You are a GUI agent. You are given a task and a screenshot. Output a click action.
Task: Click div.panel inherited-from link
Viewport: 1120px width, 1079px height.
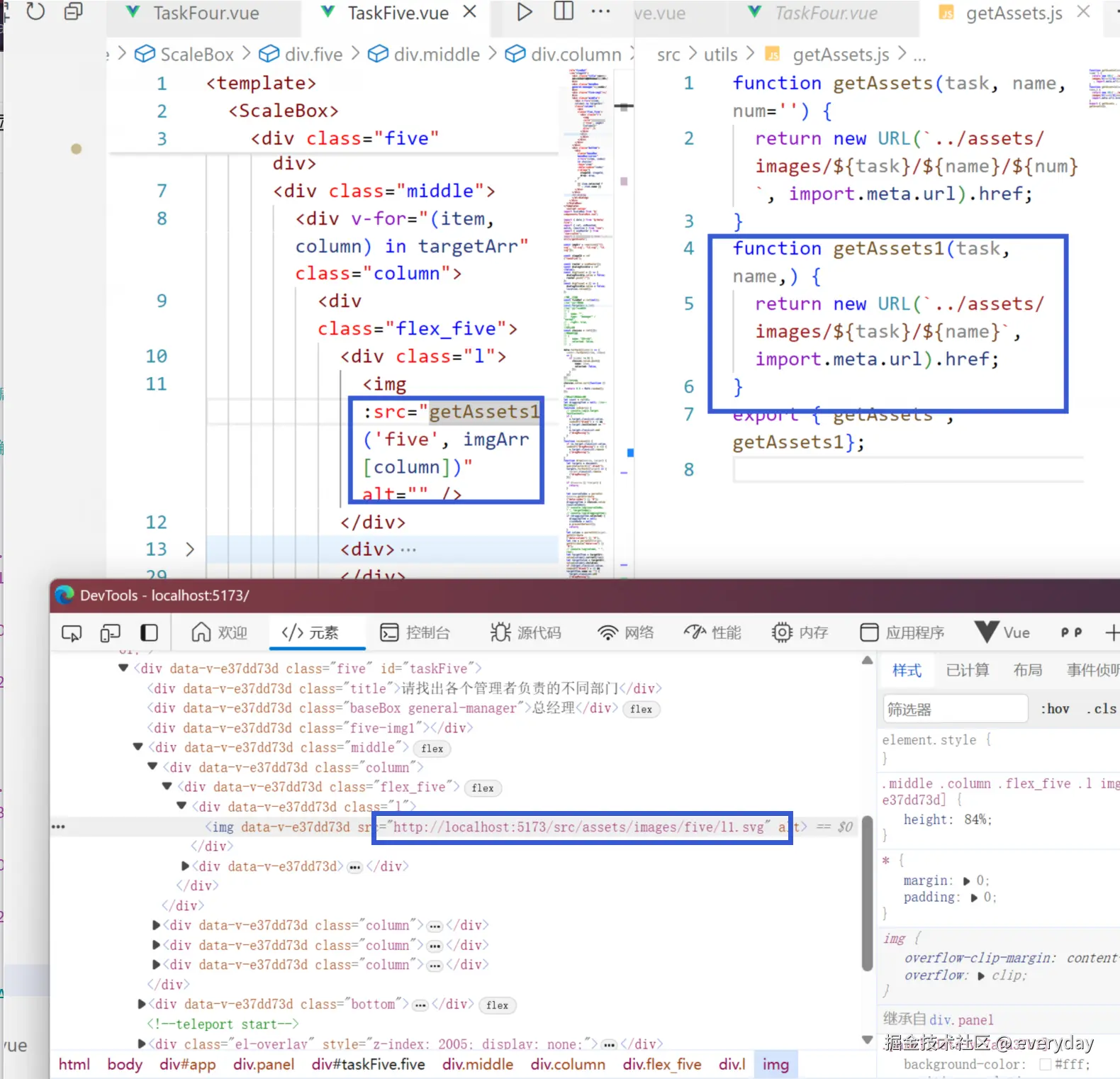pos(961,1020)
